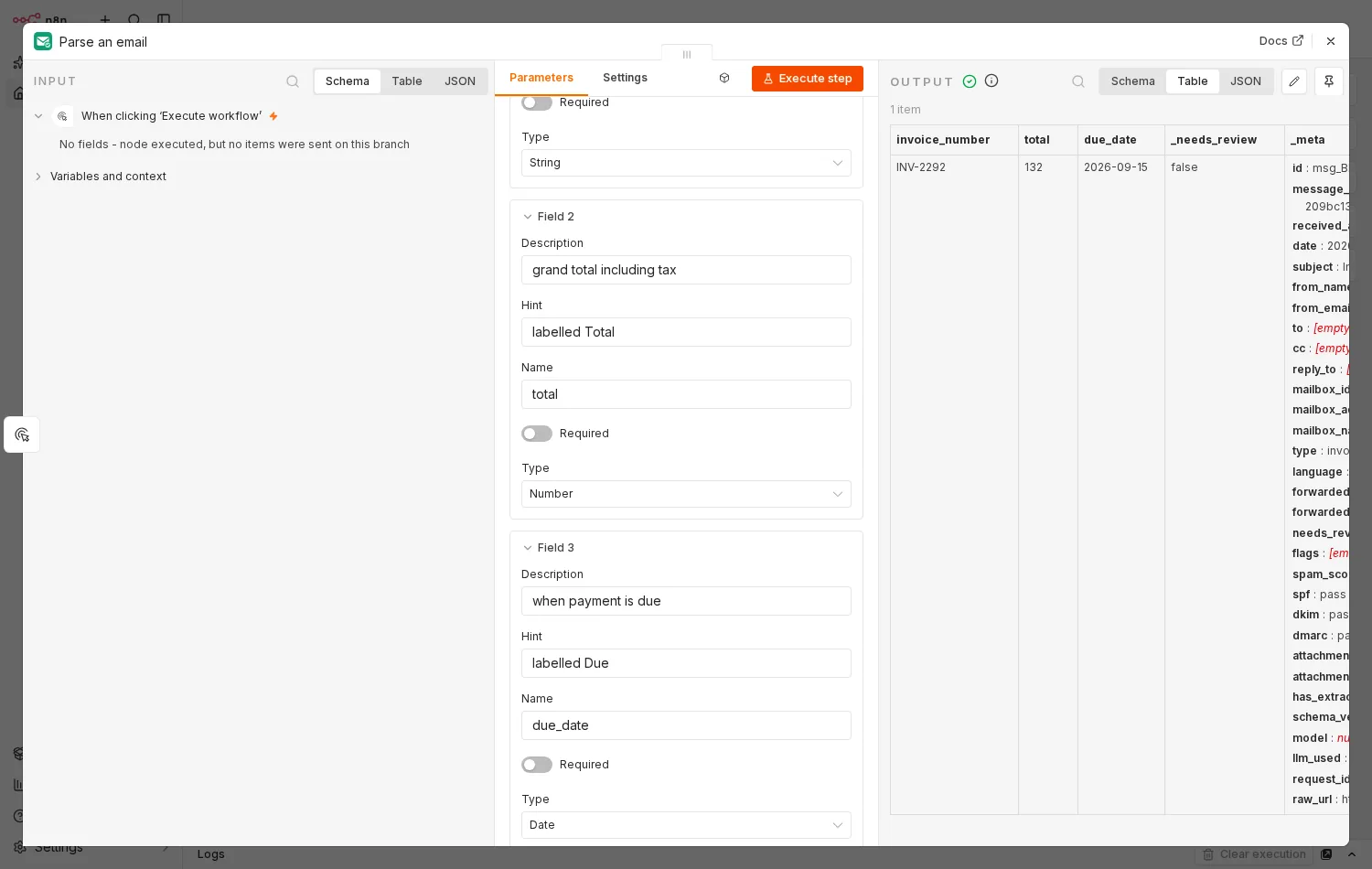Click the Parse an email node icon
Viewport: 1372px width, 869px height.
pos(43,41)
